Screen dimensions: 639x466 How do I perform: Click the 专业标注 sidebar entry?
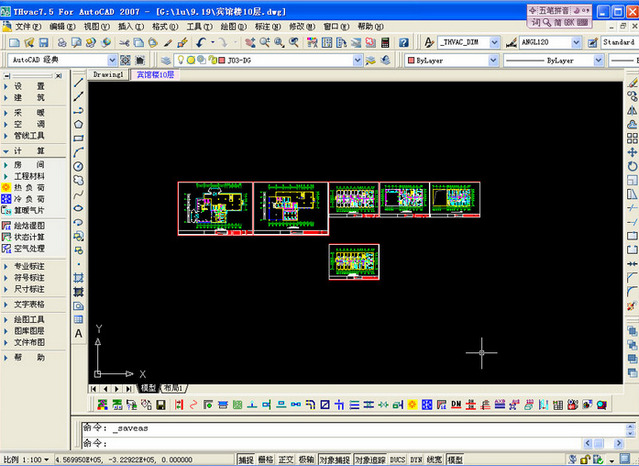(x=28, y=266)
